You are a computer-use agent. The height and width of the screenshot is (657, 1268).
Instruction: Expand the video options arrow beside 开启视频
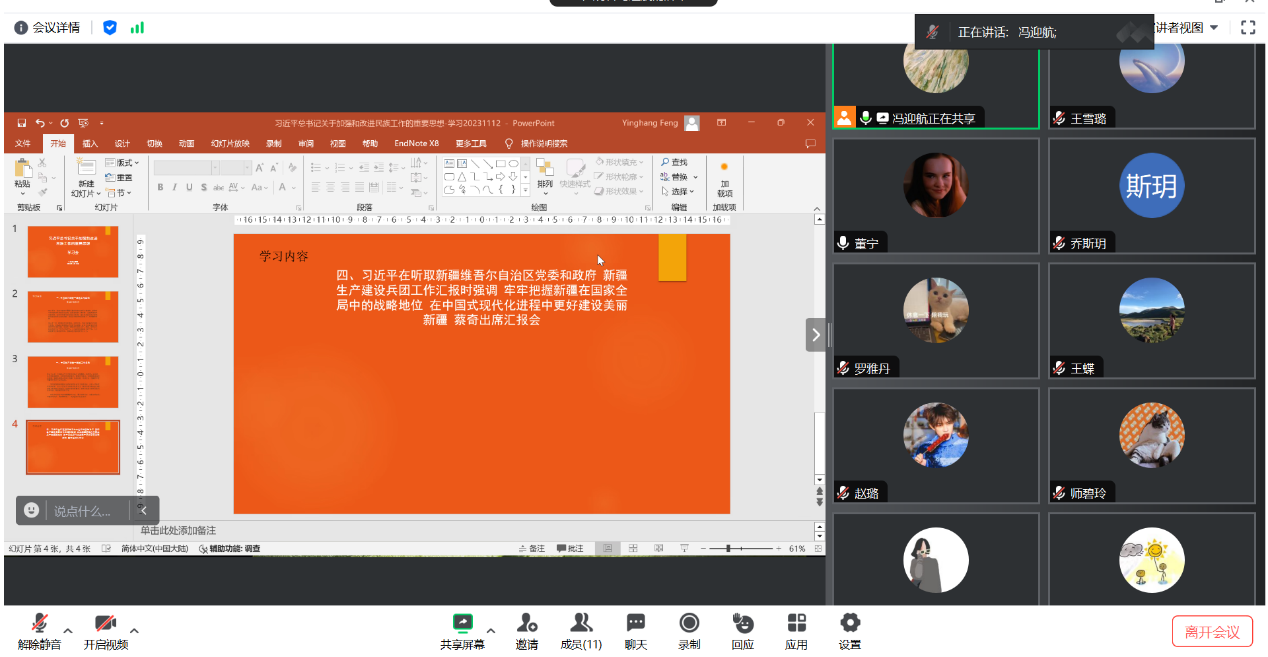[134, 630]
